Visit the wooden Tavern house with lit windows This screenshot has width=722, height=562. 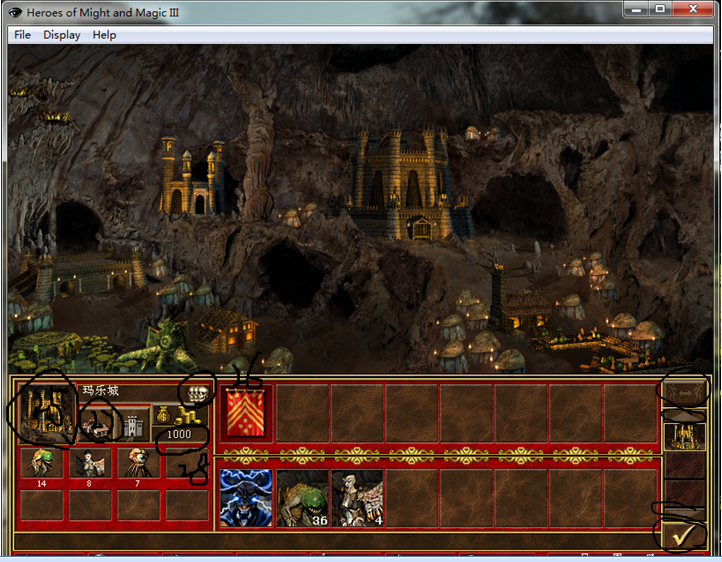[227, 330]
